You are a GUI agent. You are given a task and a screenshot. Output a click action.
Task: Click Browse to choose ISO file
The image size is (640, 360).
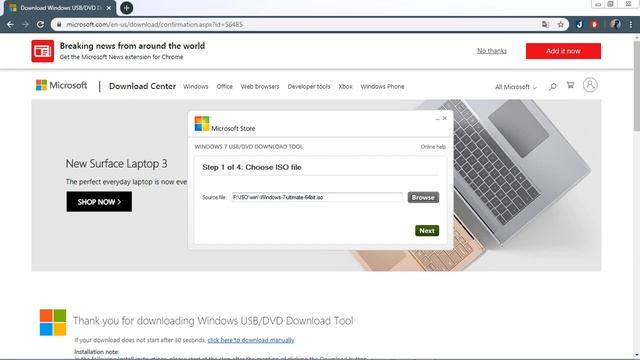[423, 197]
